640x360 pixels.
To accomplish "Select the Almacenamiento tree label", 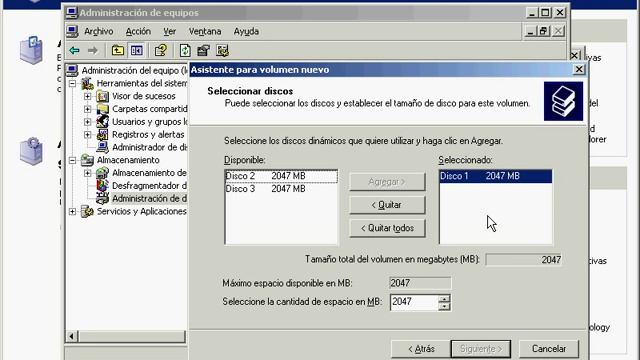I will coord(128,160).
